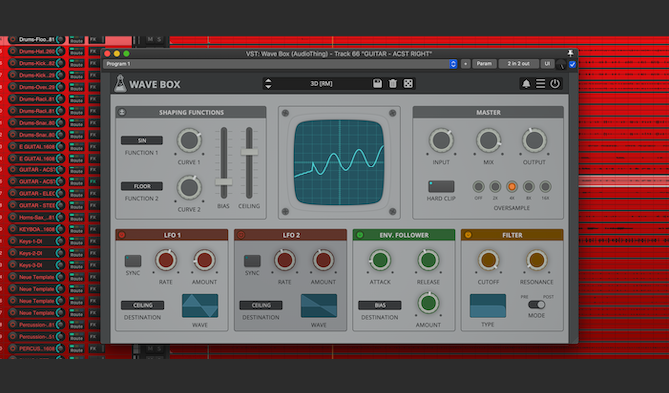Toggle the LFO 2 power icon
Image resolution: width=669 pixels, height=393 pixels.
tap(241, 235)
